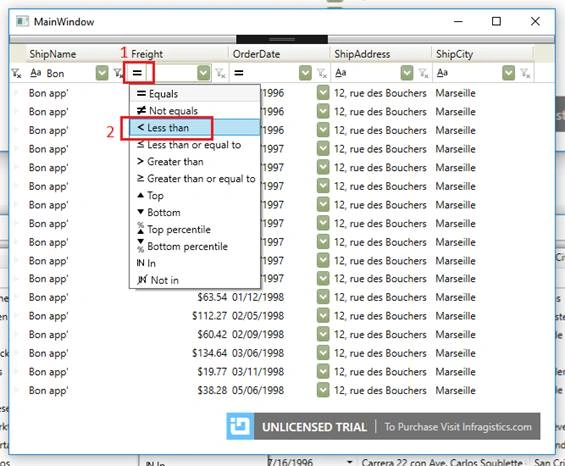Viewport: 565px width, 466px height.
Task: Open date dropdown for the 01/12/1998 row
Action: tap(323, 297)
